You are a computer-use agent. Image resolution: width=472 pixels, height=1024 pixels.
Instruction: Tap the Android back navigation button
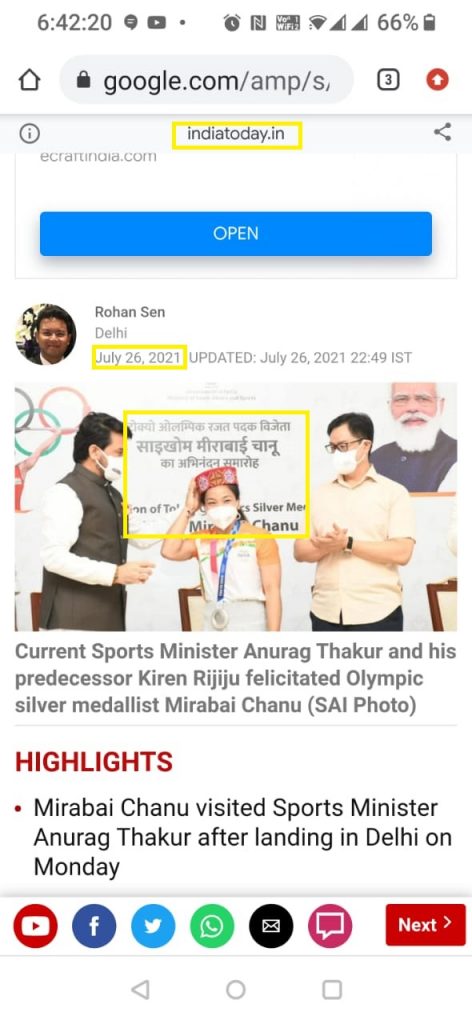140,990
